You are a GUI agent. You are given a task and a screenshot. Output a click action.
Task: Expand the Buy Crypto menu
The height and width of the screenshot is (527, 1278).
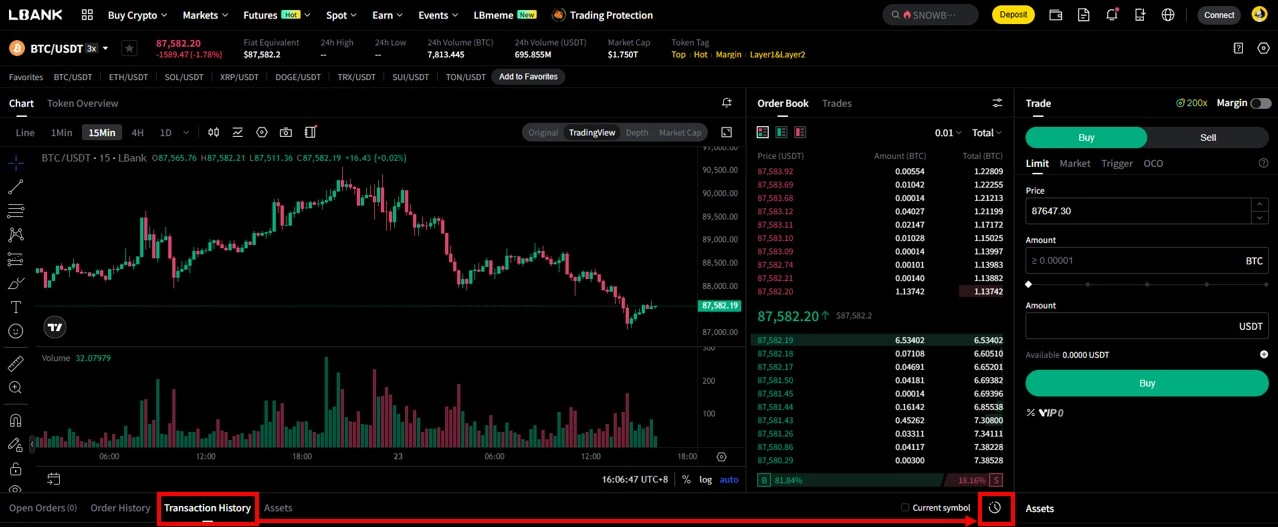click(137, 15)
